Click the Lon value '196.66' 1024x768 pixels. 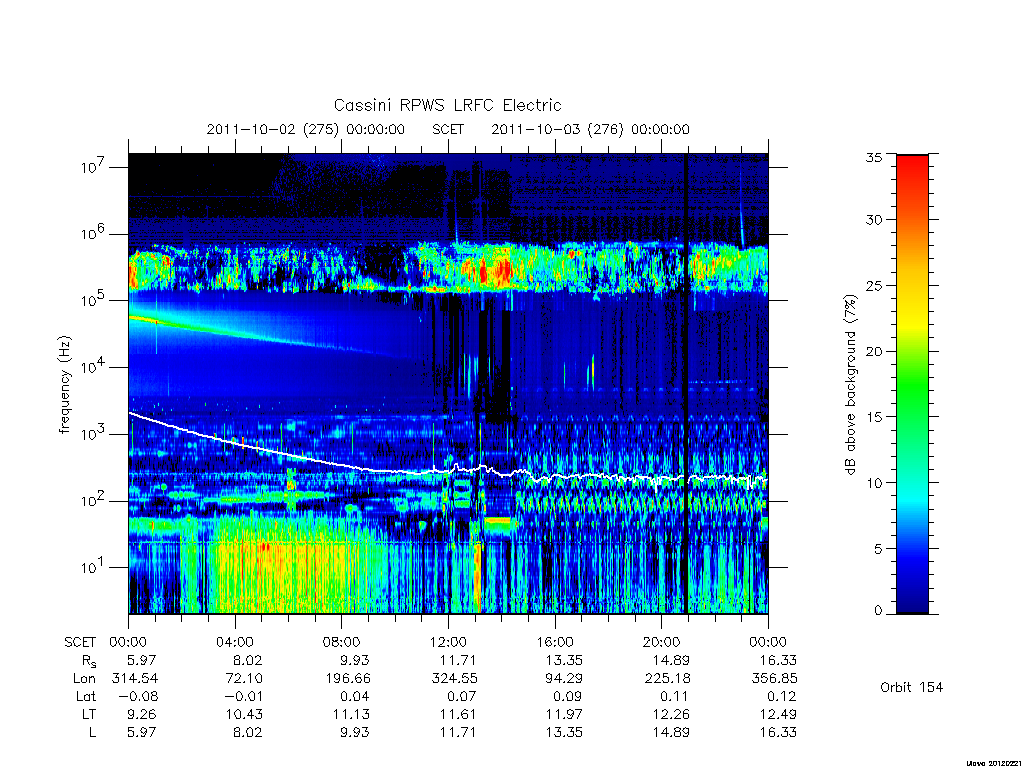(347, 679)
